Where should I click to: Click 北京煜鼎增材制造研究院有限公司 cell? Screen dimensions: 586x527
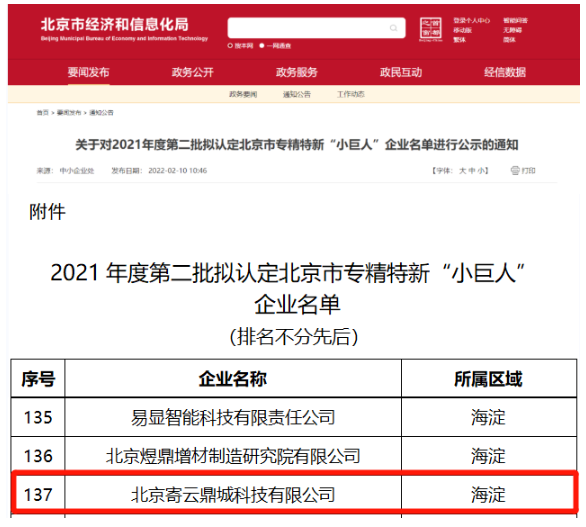tap(233, 456)
